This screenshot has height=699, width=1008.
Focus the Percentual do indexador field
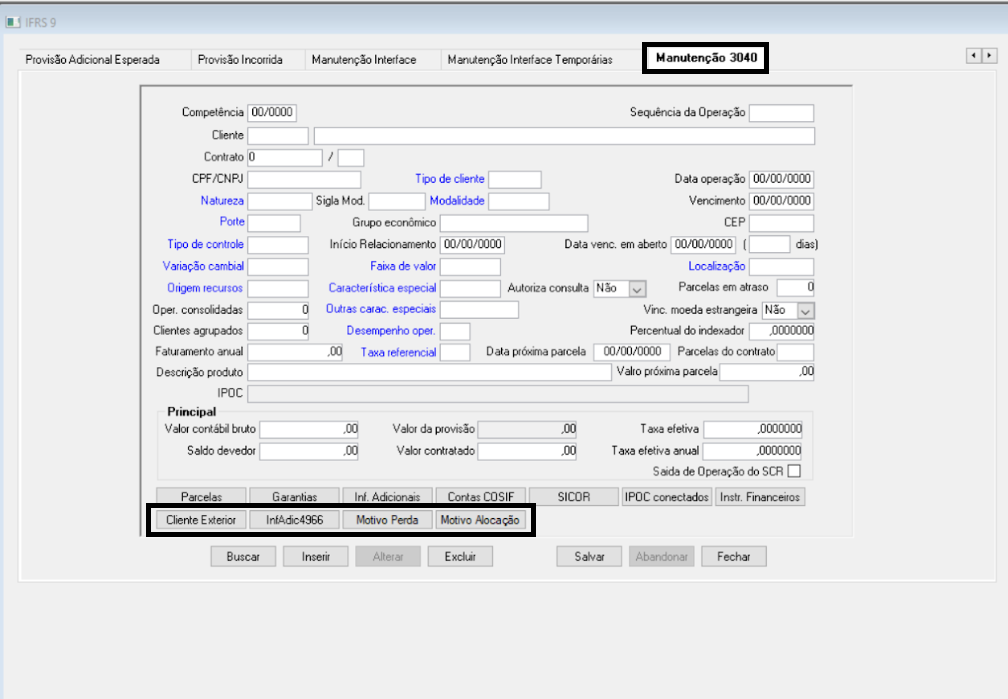coord(782,331)
